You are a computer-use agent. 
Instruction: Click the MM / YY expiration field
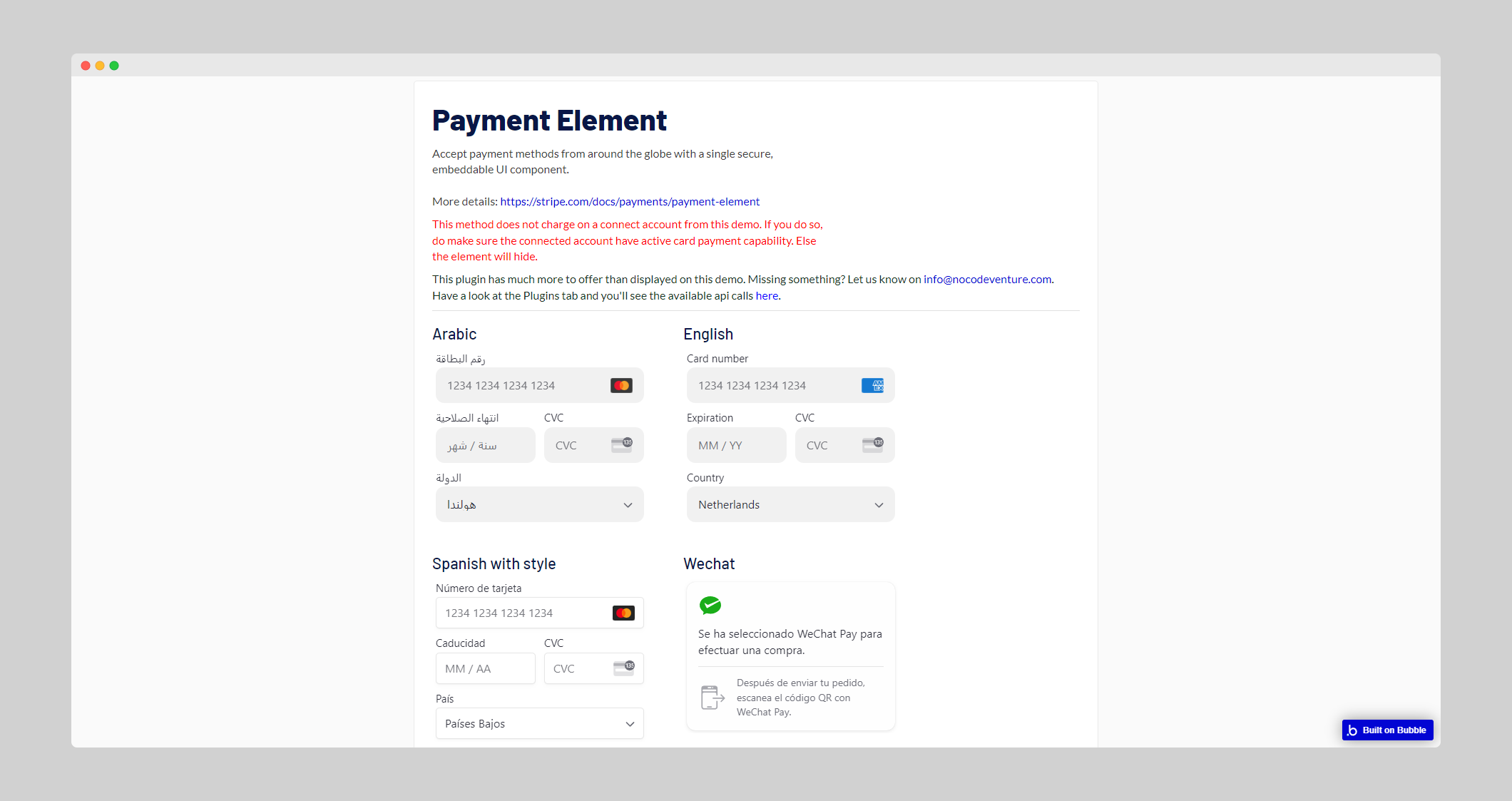tap(736, 445)
